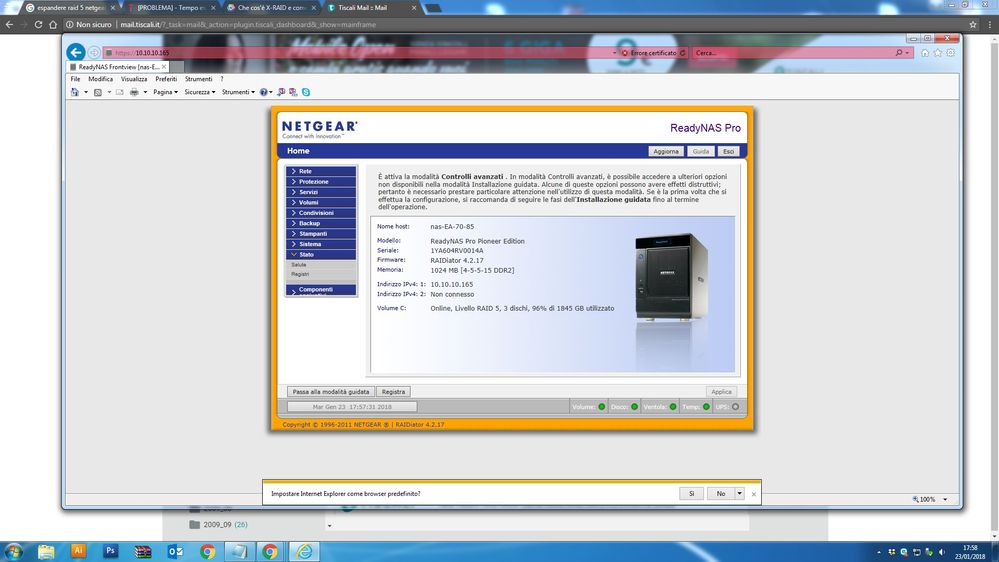The width and height of the screenshot is (999, 562).
Task: Switch to 'Che cos'è X-RAID' Chrome tab
Action: click(273, 8)
